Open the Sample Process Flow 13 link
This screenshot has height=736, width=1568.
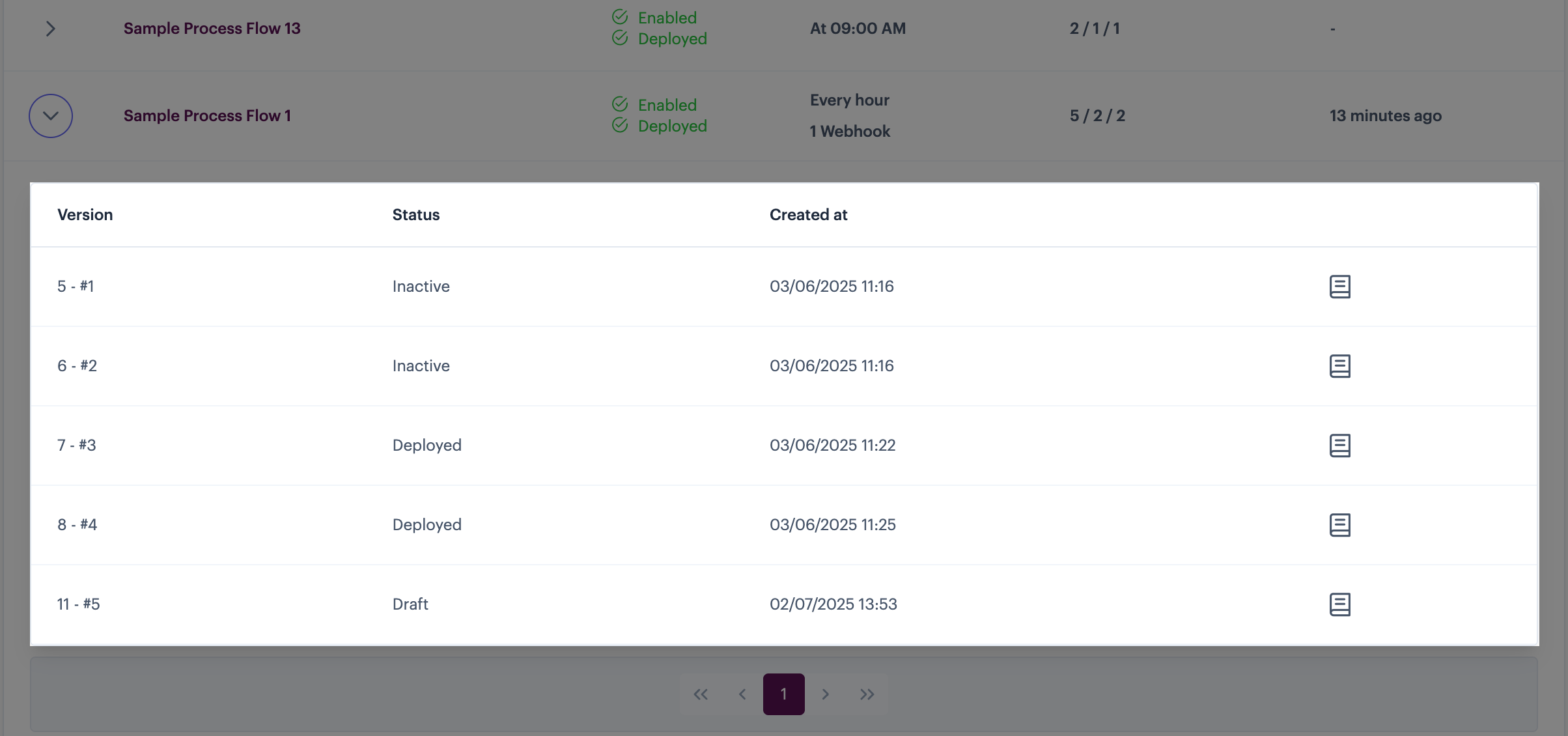click(212, 29)
